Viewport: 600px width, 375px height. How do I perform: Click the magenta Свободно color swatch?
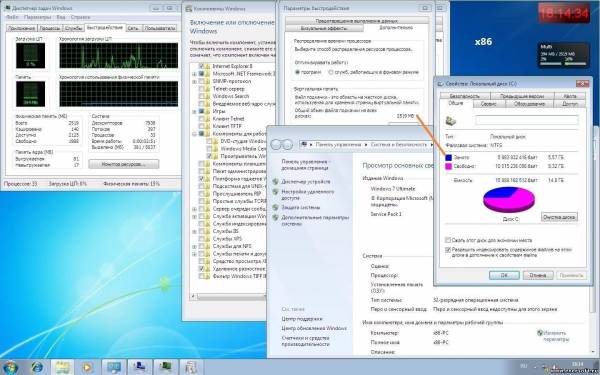pos(448,166)
